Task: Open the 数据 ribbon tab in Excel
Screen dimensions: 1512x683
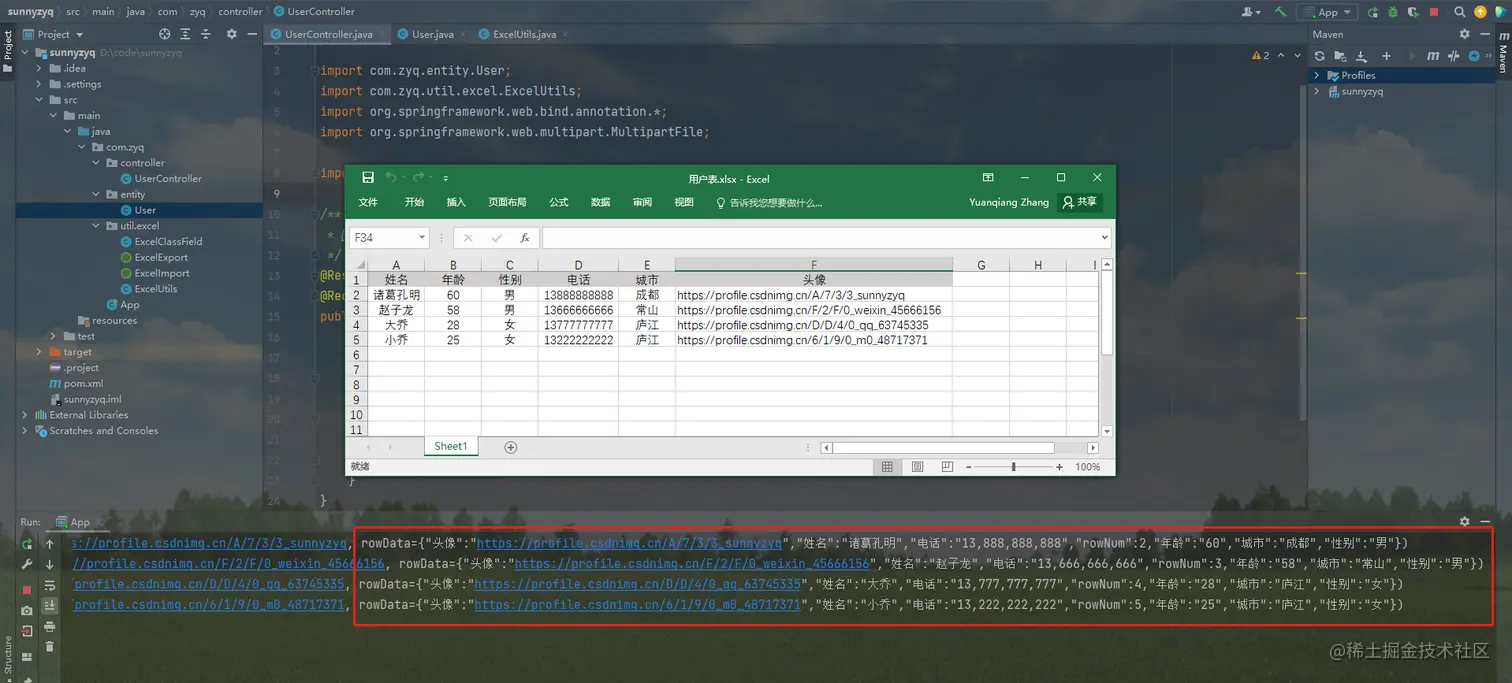Action: point(600,202)
